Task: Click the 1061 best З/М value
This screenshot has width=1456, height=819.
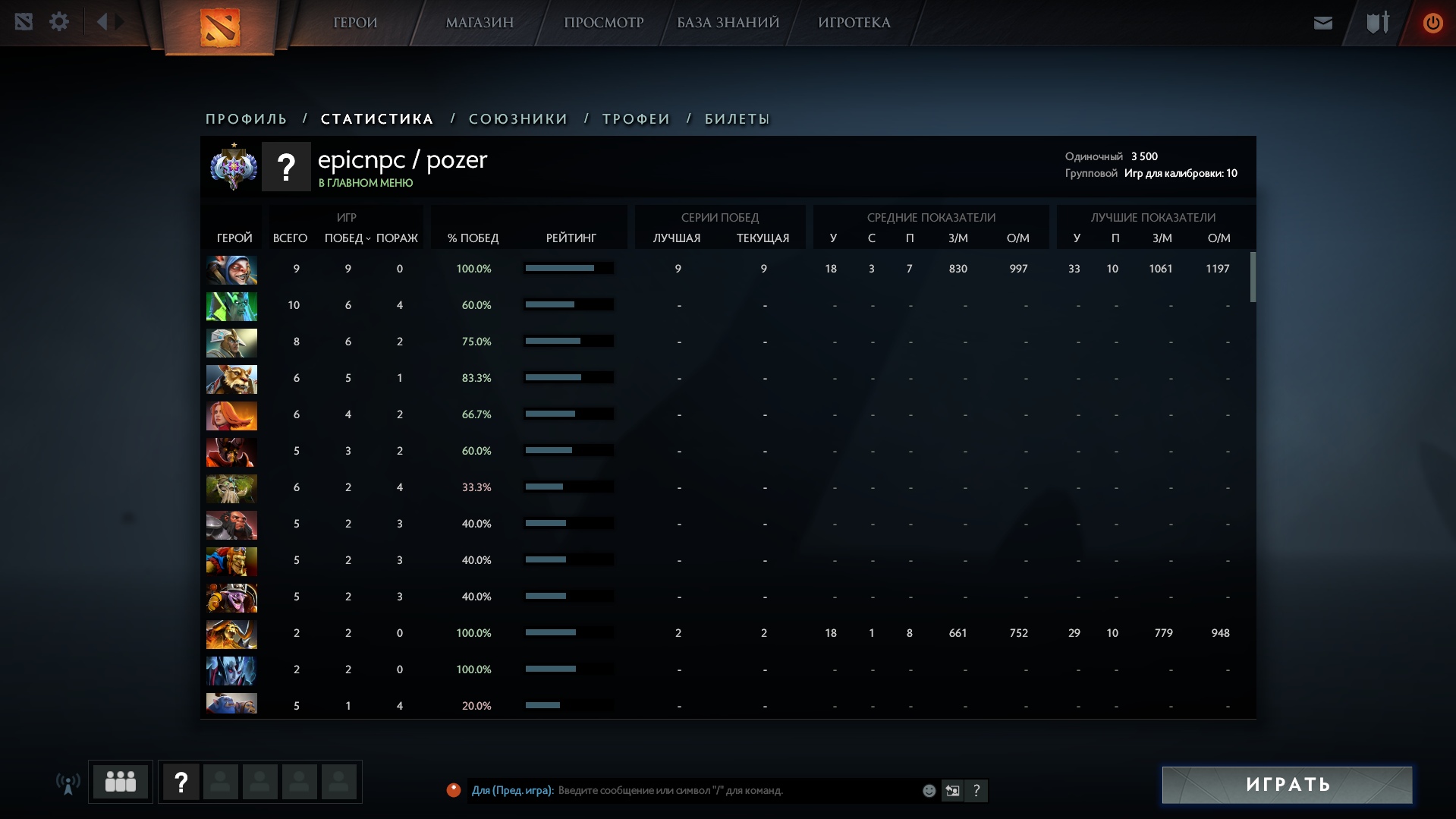Action: coord(1161,269)
